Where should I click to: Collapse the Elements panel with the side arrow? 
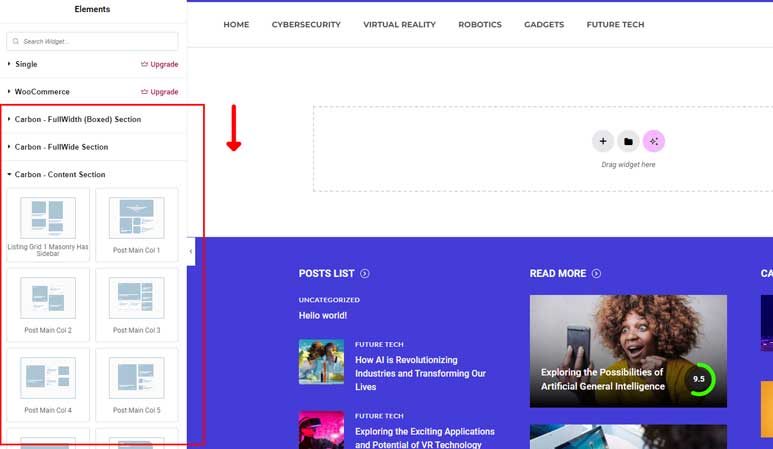[191, 251]
